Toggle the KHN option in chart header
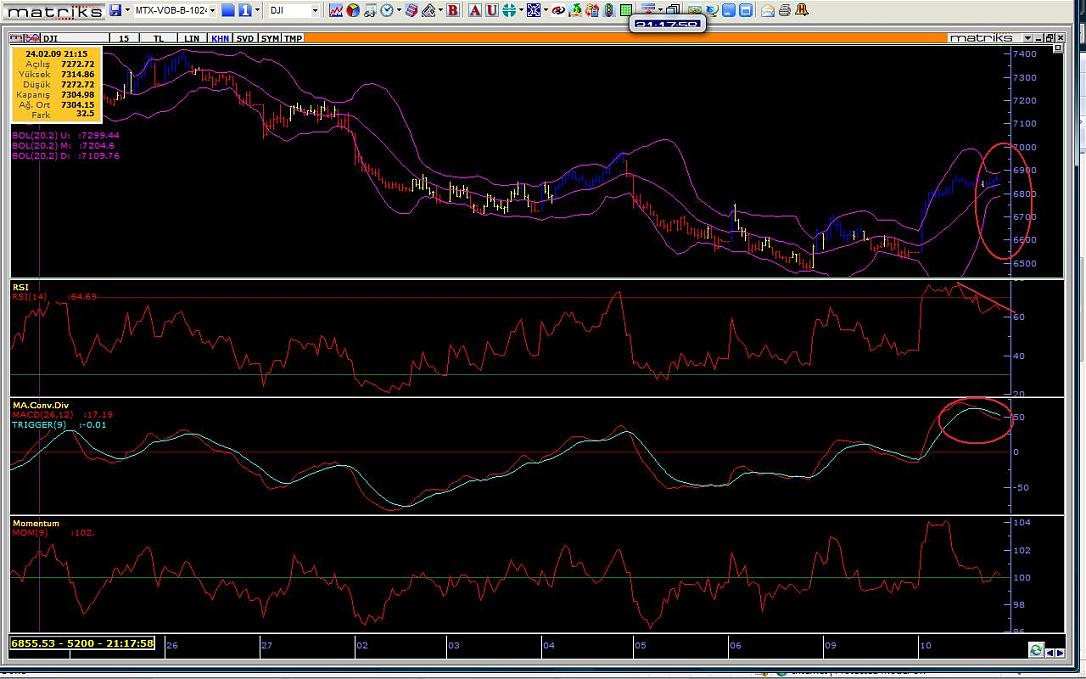 pos(219,38)
